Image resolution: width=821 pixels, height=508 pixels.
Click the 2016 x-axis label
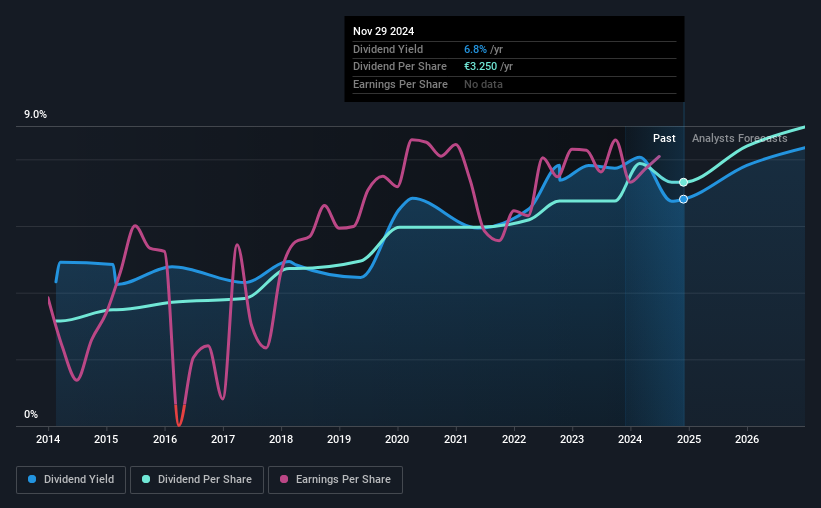(x=165, y=439)
